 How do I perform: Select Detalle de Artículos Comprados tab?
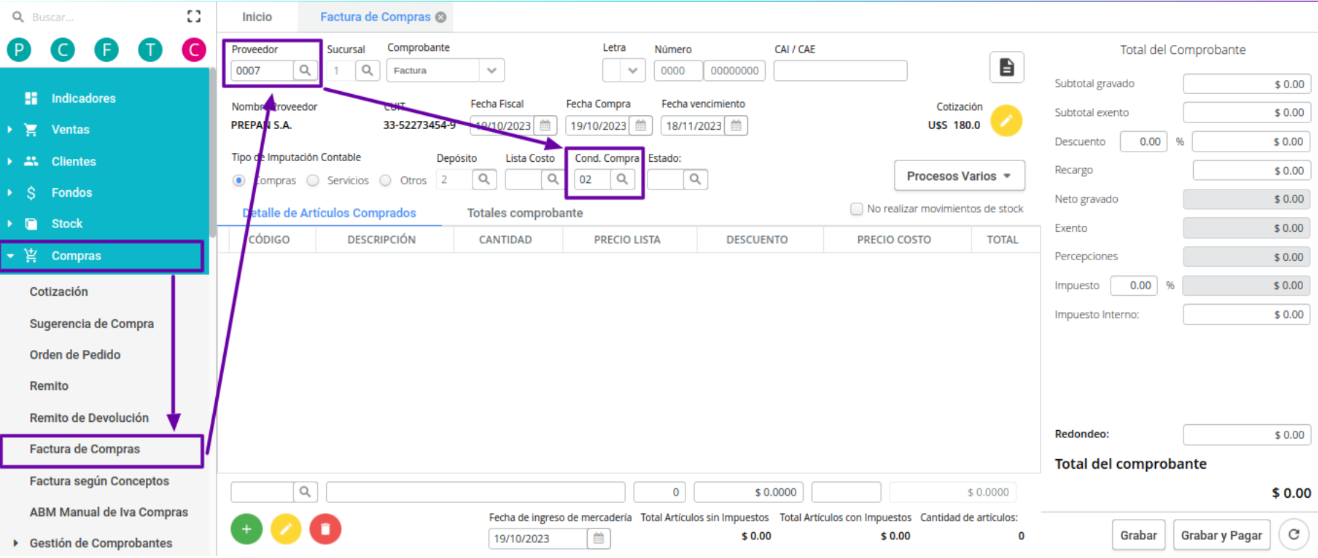pyautogui.click(x=329, y=213)
